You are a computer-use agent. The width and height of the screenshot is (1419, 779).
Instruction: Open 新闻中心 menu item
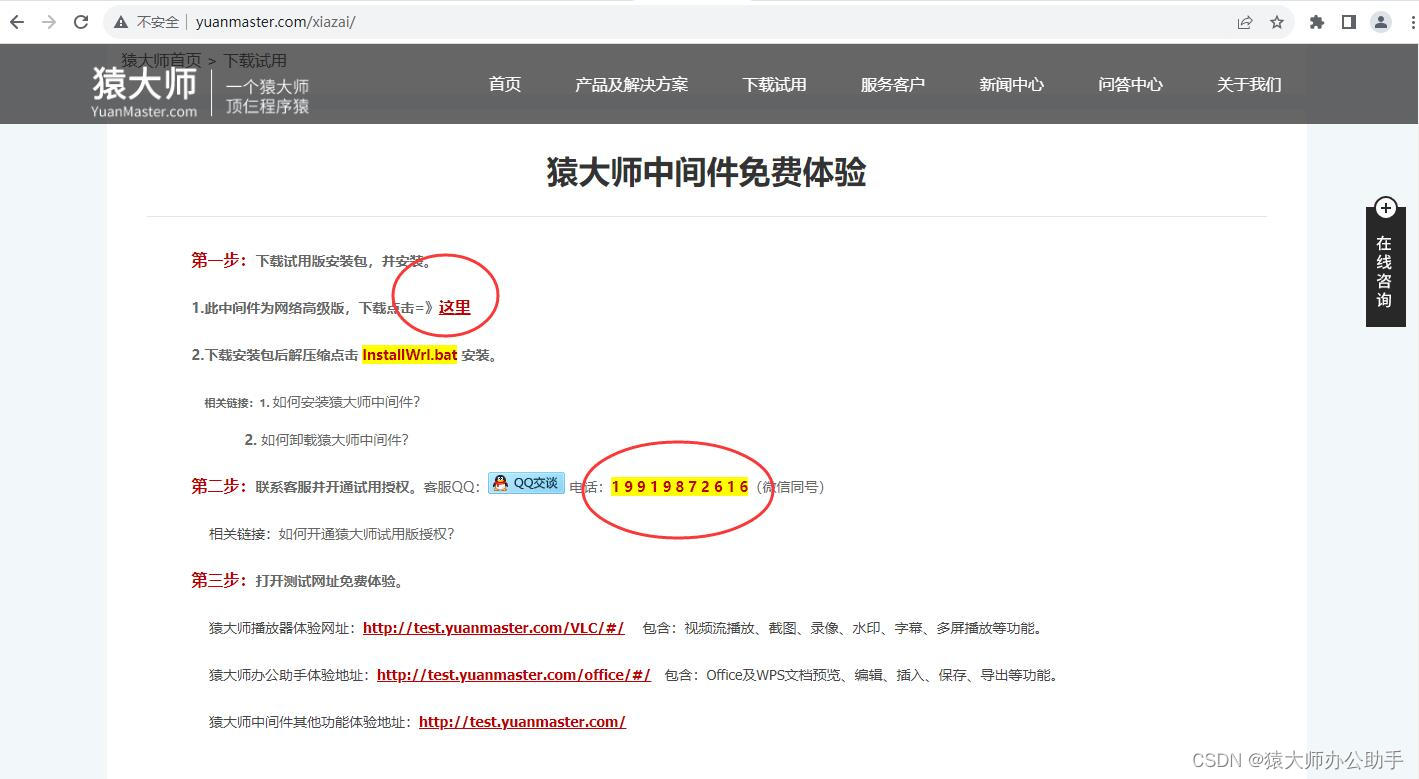click(x=1011, y=85)
